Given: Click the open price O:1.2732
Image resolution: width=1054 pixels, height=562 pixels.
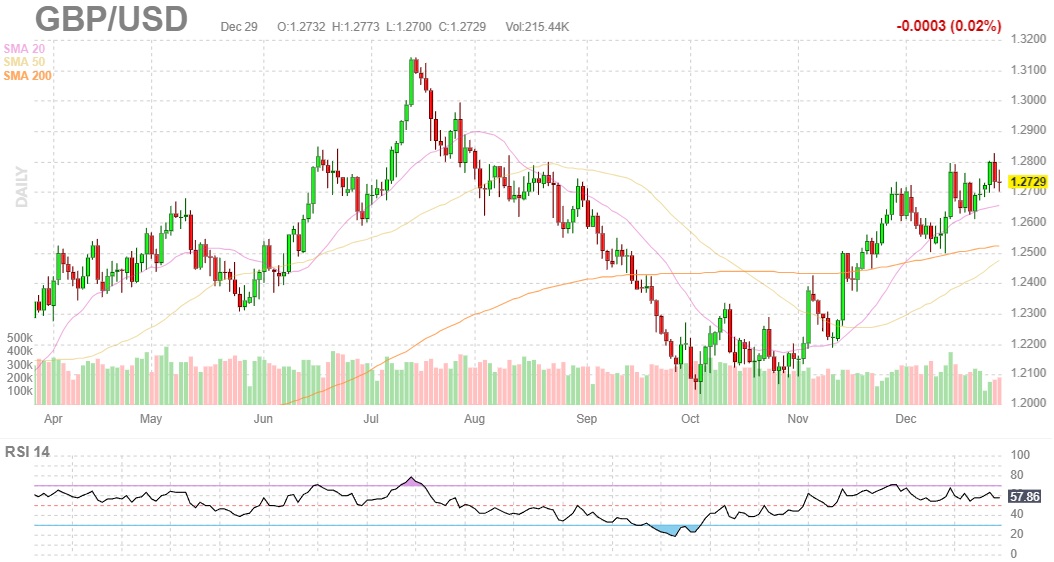Looking at the screenshot, I should coord(301,27).
